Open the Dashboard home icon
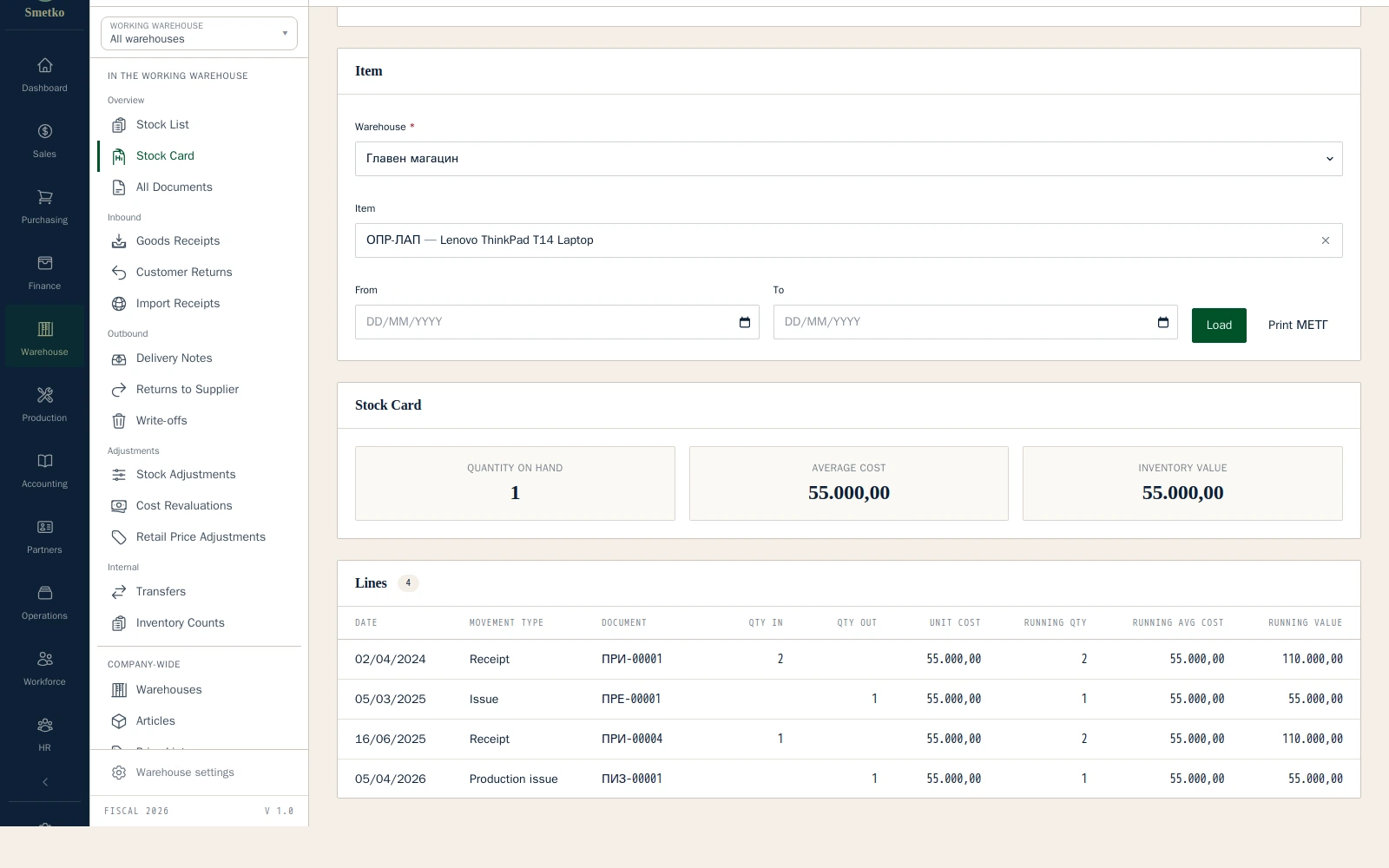1389x868 pixels. click(x=45, y=65)
